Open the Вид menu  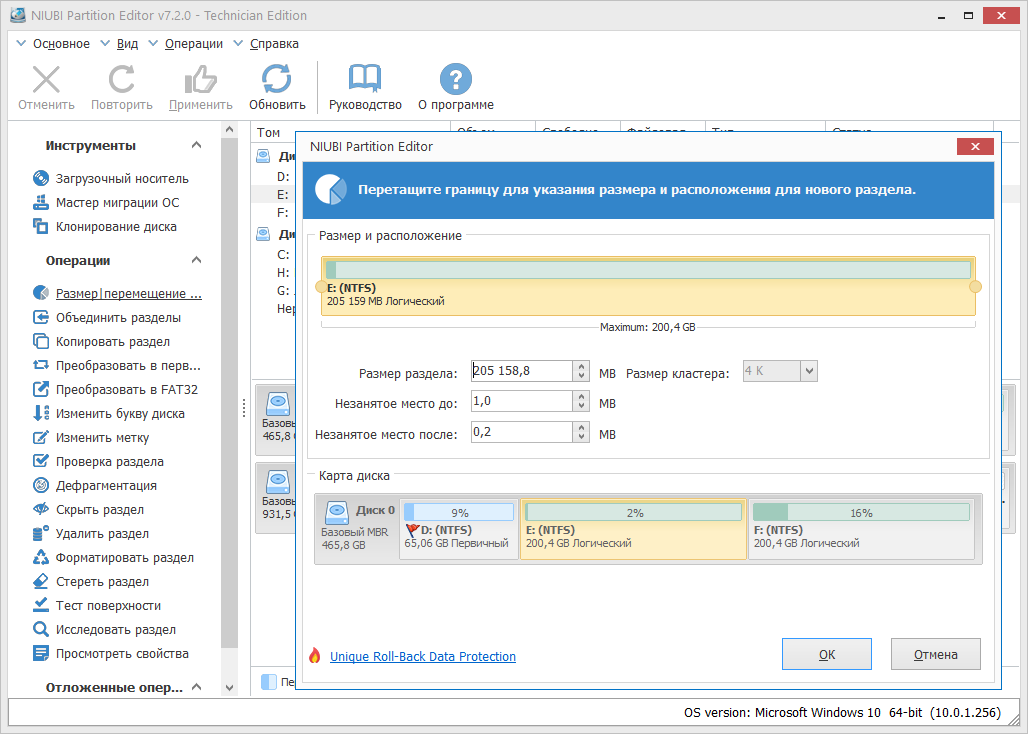127,44
